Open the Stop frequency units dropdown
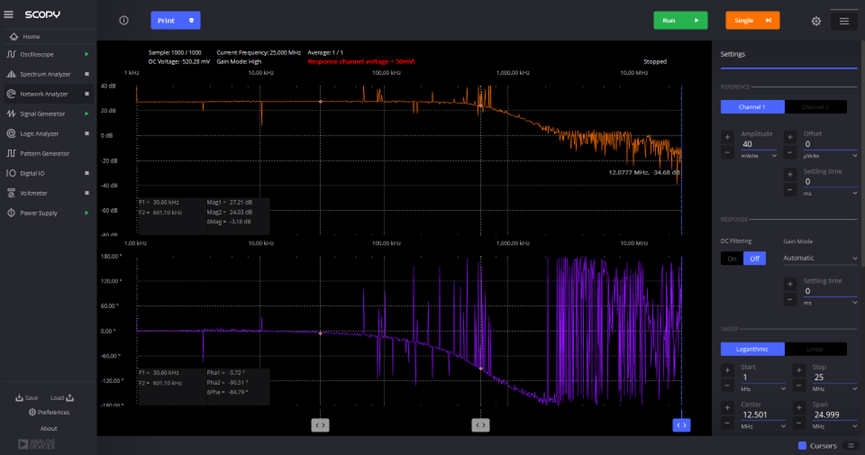The image size is (865, 455). (835, 389)
